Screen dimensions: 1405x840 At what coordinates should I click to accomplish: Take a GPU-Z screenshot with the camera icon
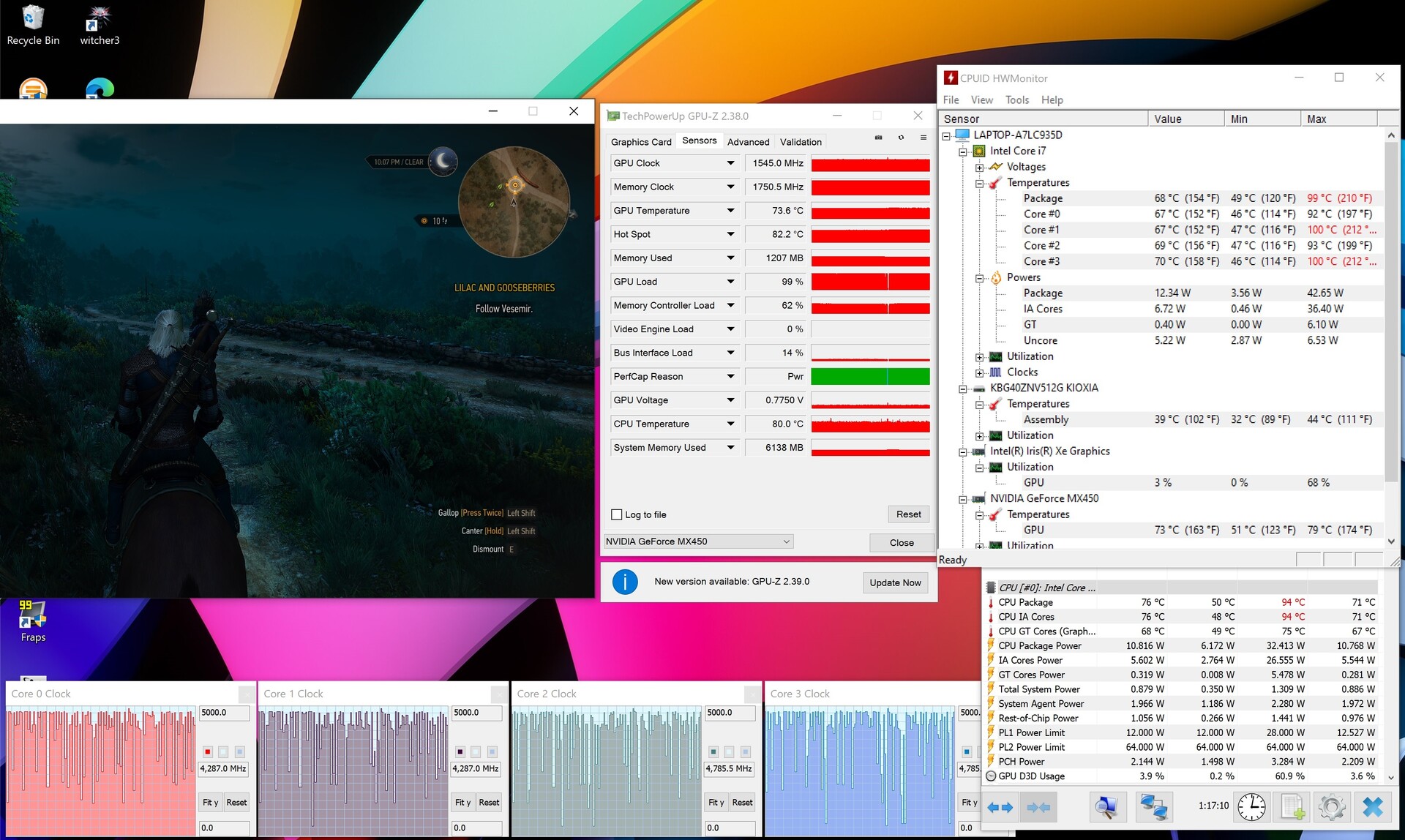[879, 138]
